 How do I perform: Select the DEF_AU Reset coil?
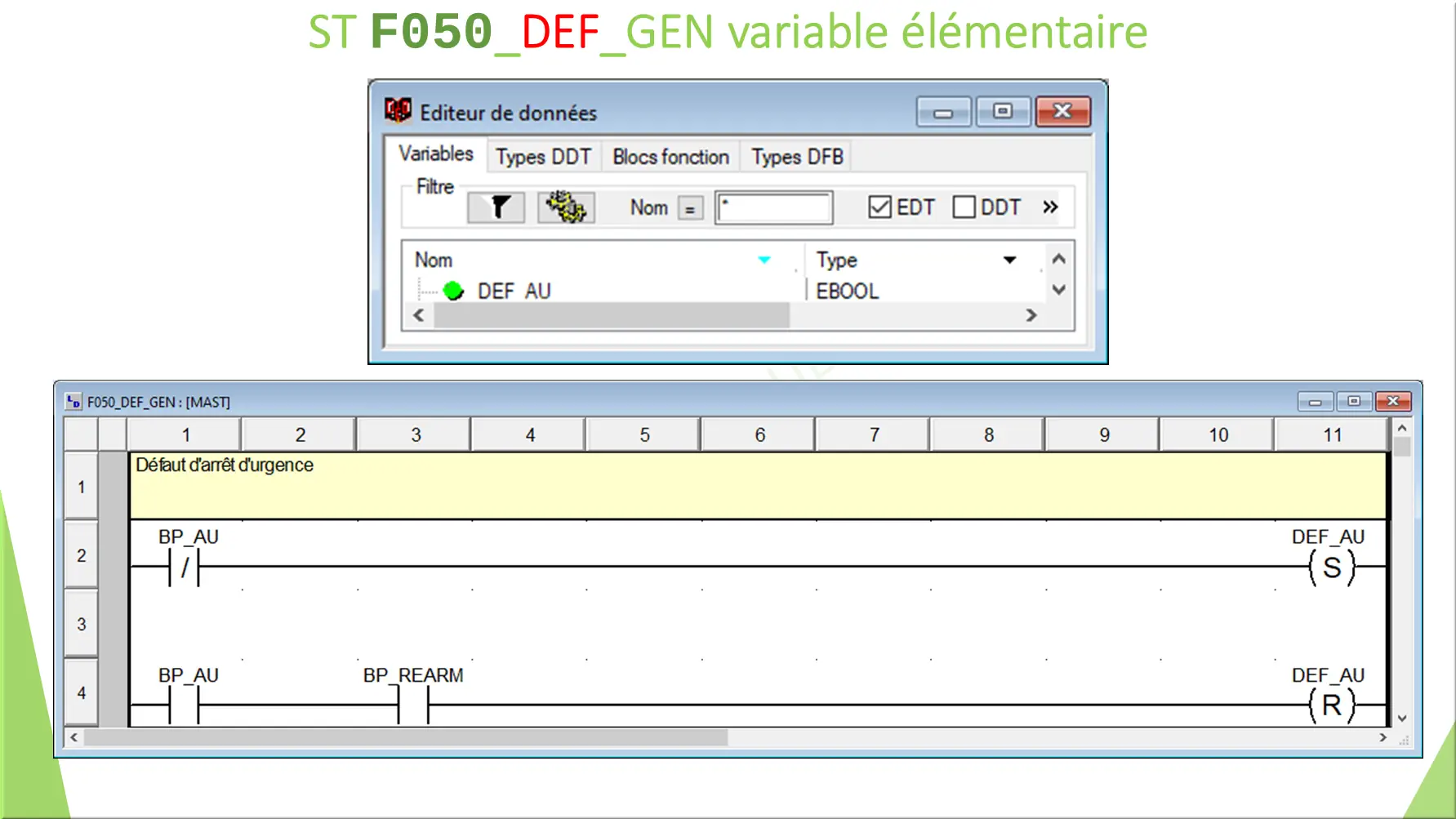pos(1332,705)
